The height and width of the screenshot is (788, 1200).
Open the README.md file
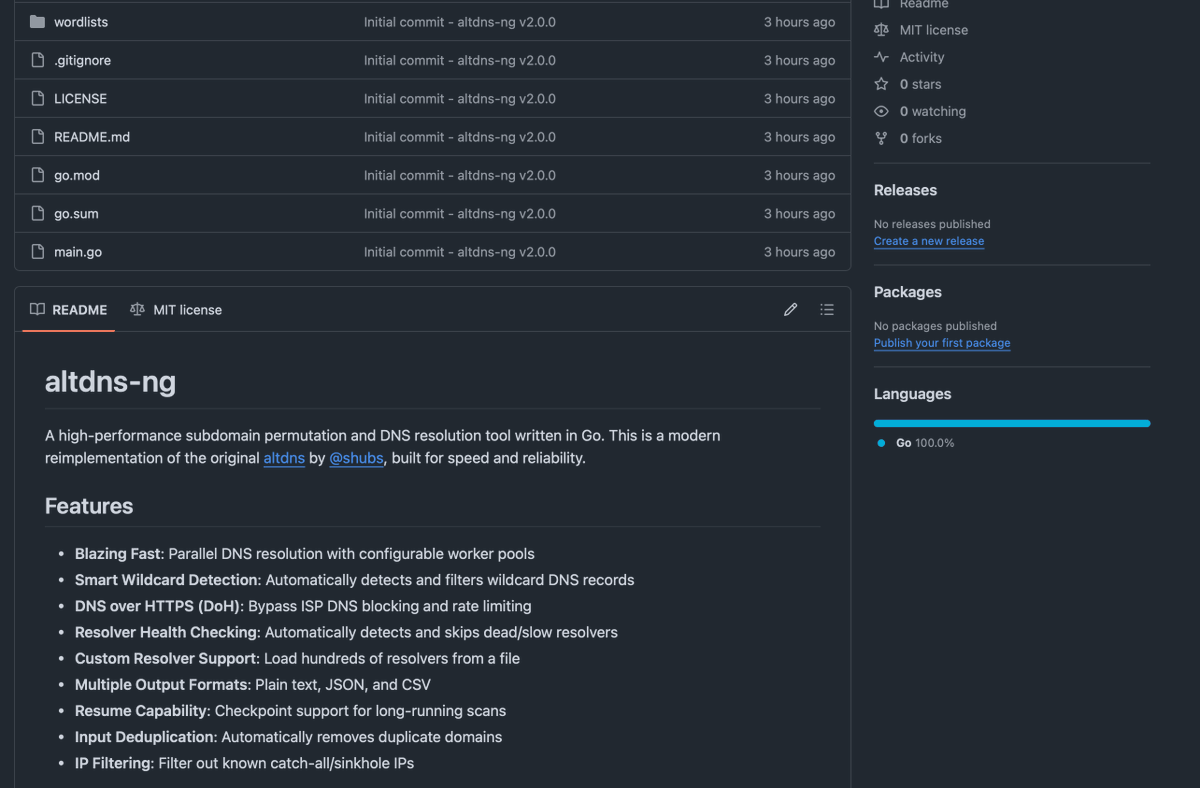pos(92,137)
